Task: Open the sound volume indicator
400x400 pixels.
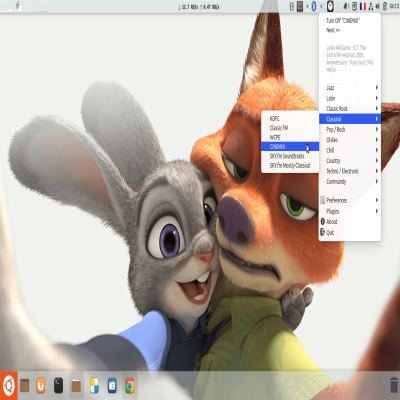Action: 378,6
